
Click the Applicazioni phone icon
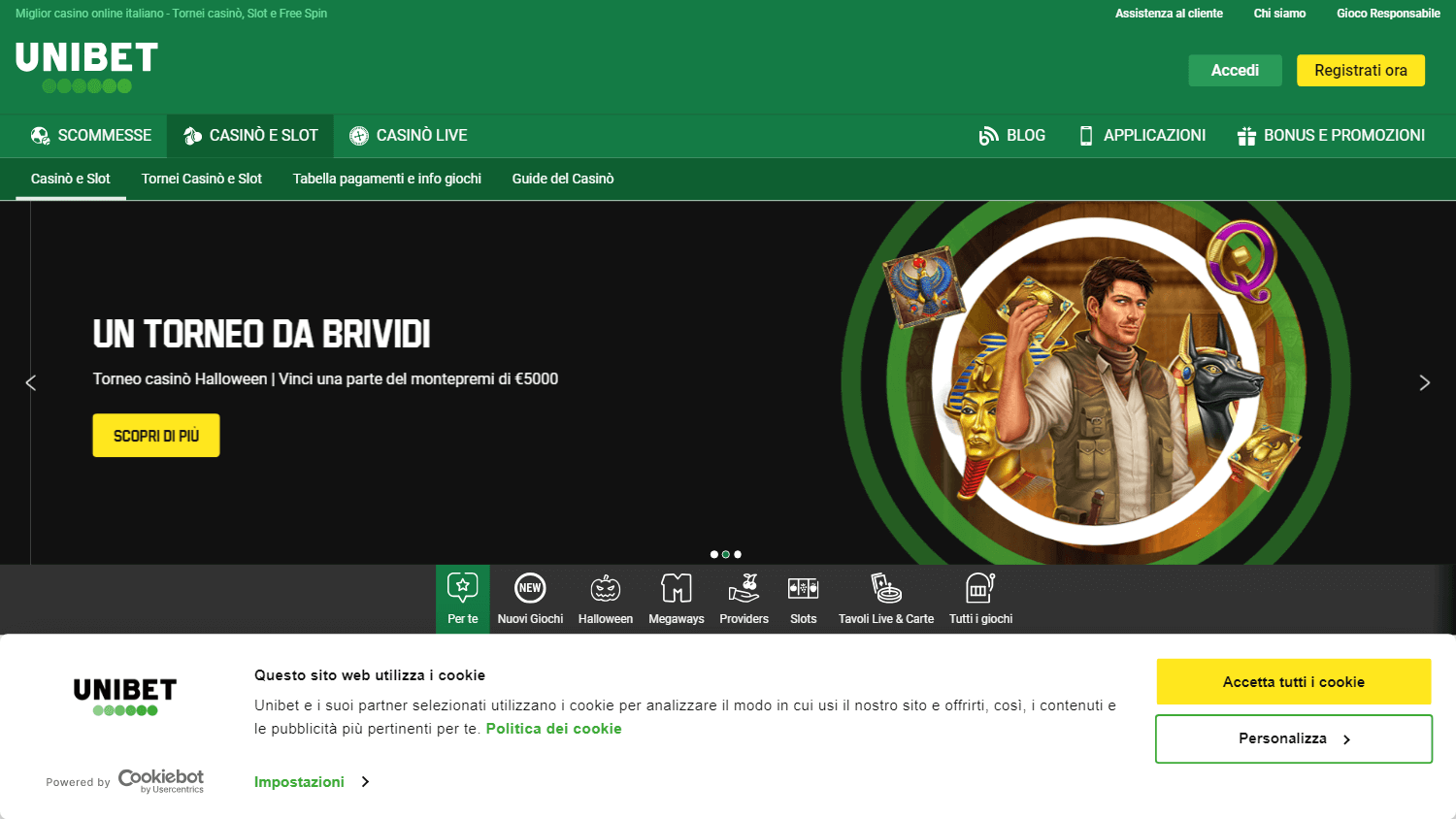click(x=1086, y=136)
